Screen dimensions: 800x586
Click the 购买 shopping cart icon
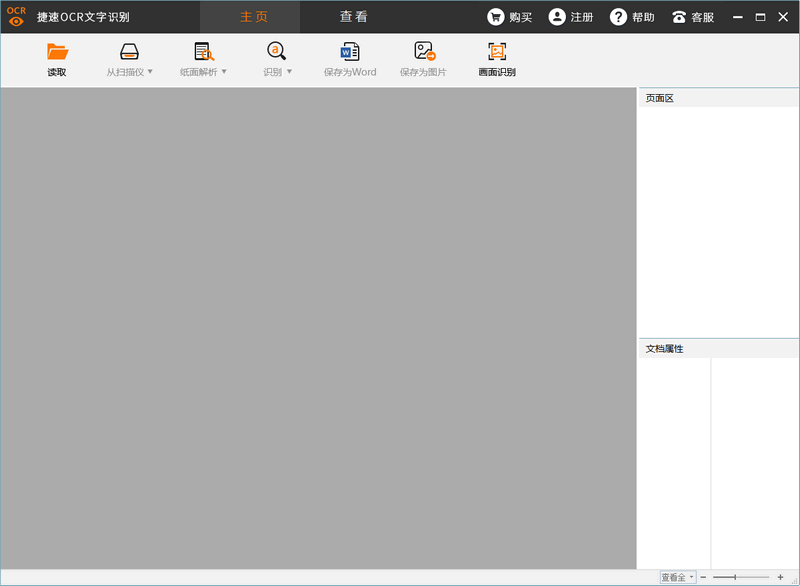(x=495, y=17)
